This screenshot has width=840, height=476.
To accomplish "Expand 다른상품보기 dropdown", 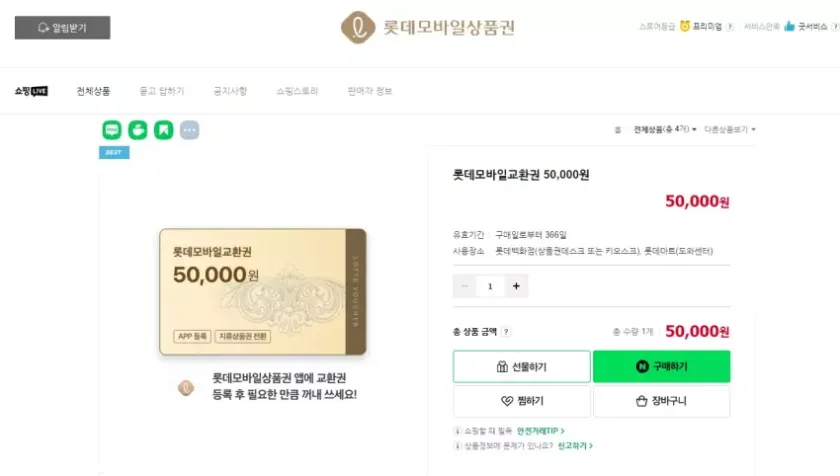I will (730, 129).
